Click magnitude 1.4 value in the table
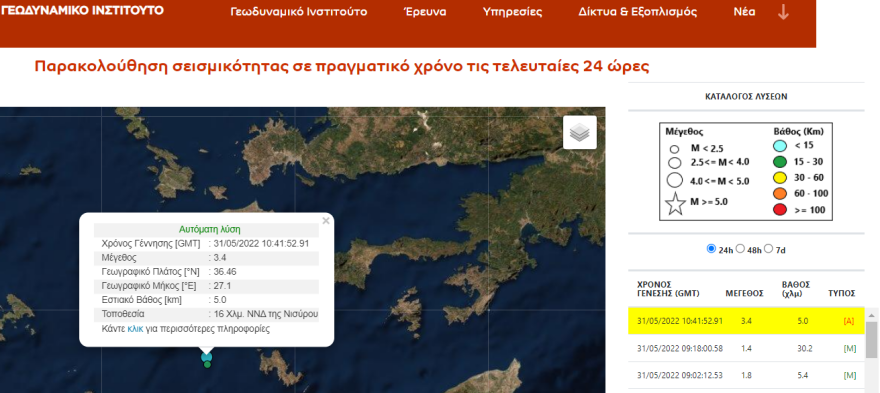880x393 pixels. [745, 348]
